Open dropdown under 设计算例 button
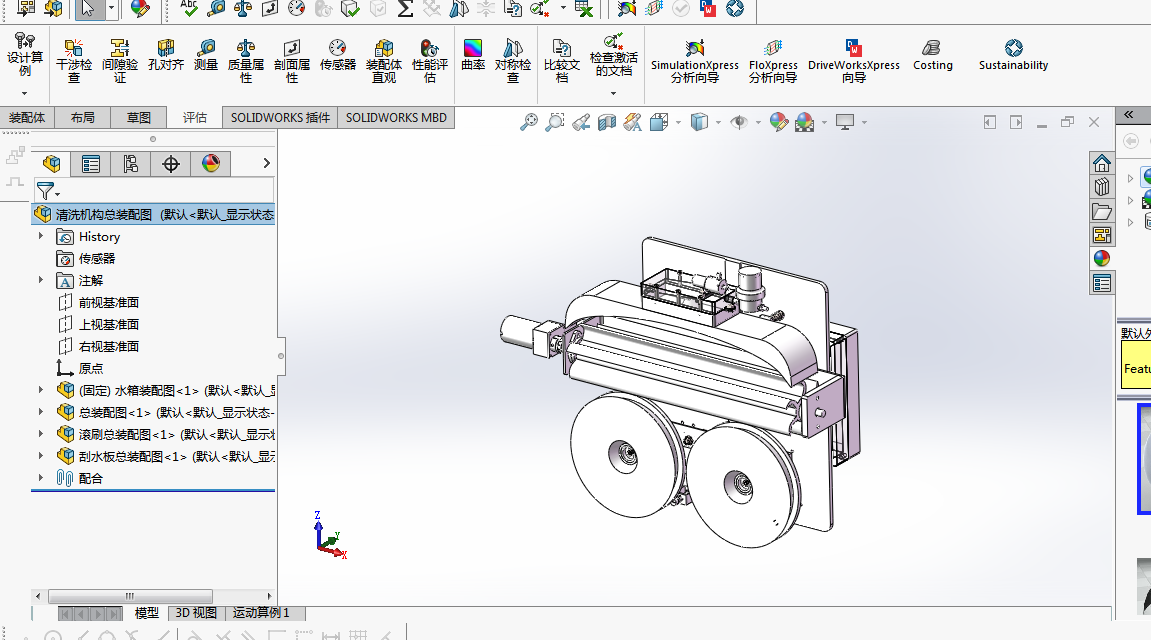The image size is (1151, 640). click(24, 93)
